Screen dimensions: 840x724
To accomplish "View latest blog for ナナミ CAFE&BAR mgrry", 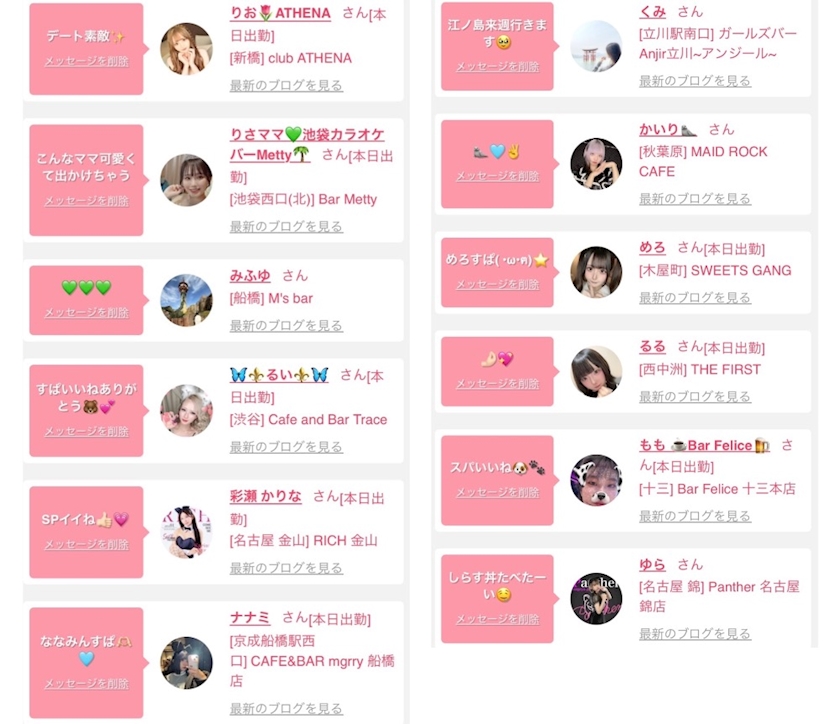I will tap(286, 708).
